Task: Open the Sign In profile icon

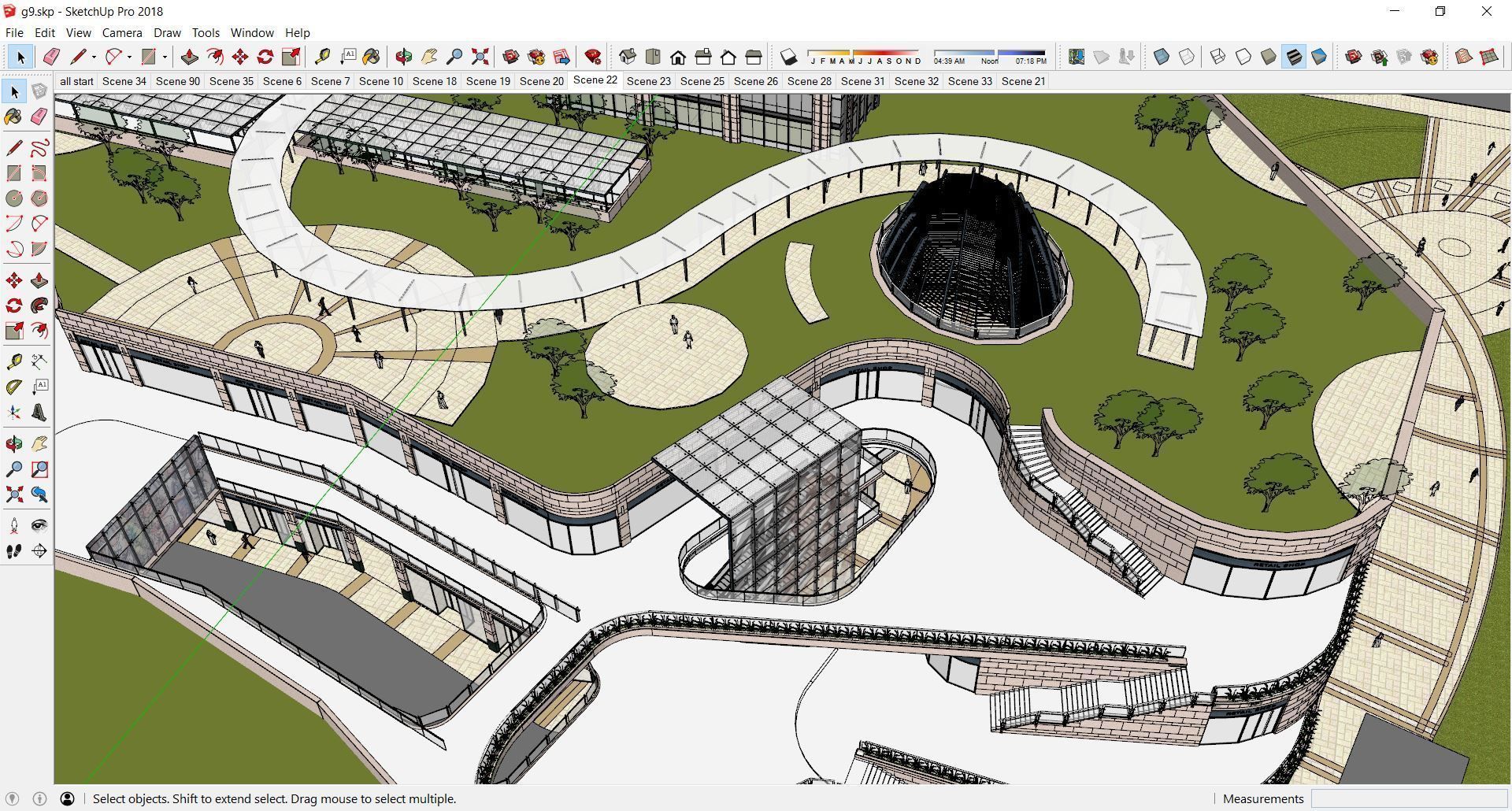Action: [x=68, y=798]
